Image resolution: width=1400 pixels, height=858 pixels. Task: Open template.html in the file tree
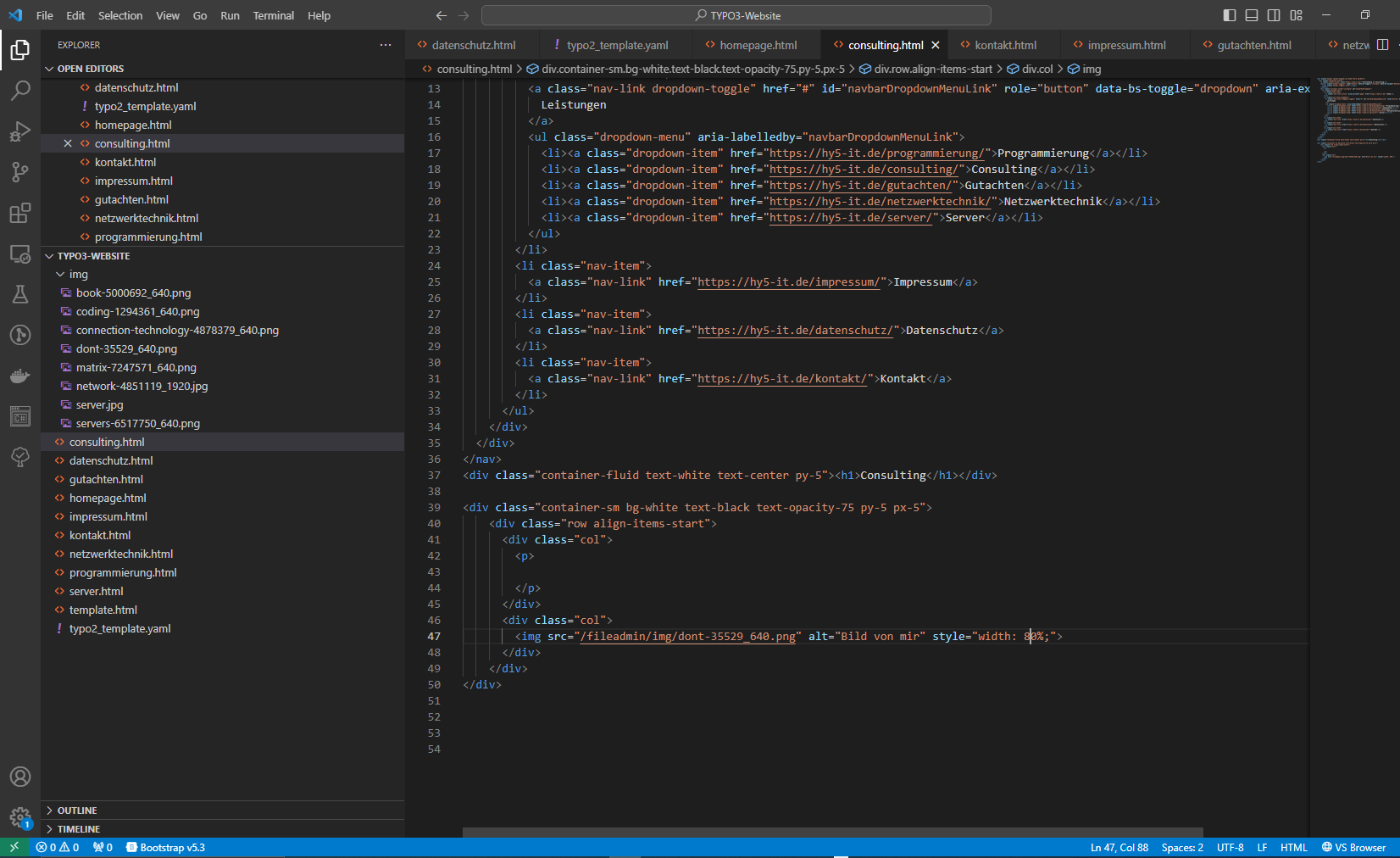click(x=103, y=610)
